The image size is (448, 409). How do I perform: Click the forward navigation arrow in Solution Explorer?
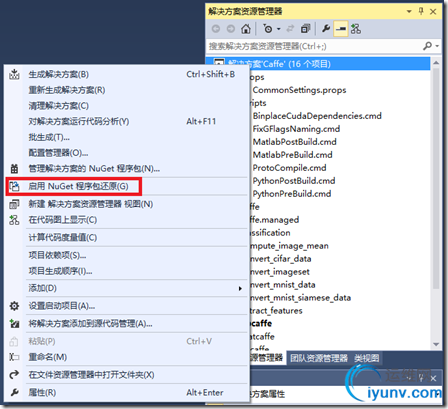(x=231, y=29)
